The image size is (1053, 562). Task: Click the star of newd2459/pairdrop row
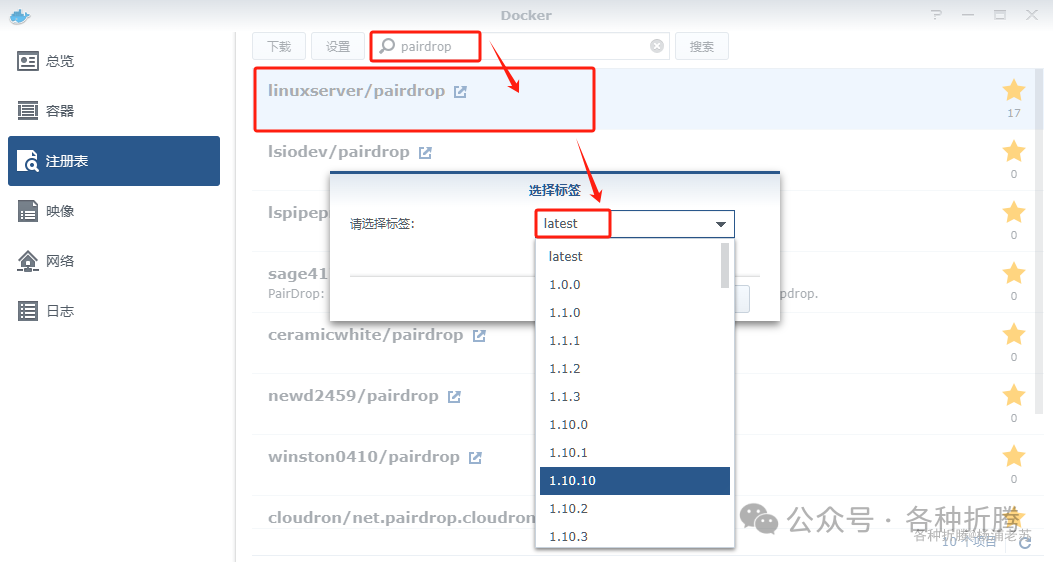1013,395
